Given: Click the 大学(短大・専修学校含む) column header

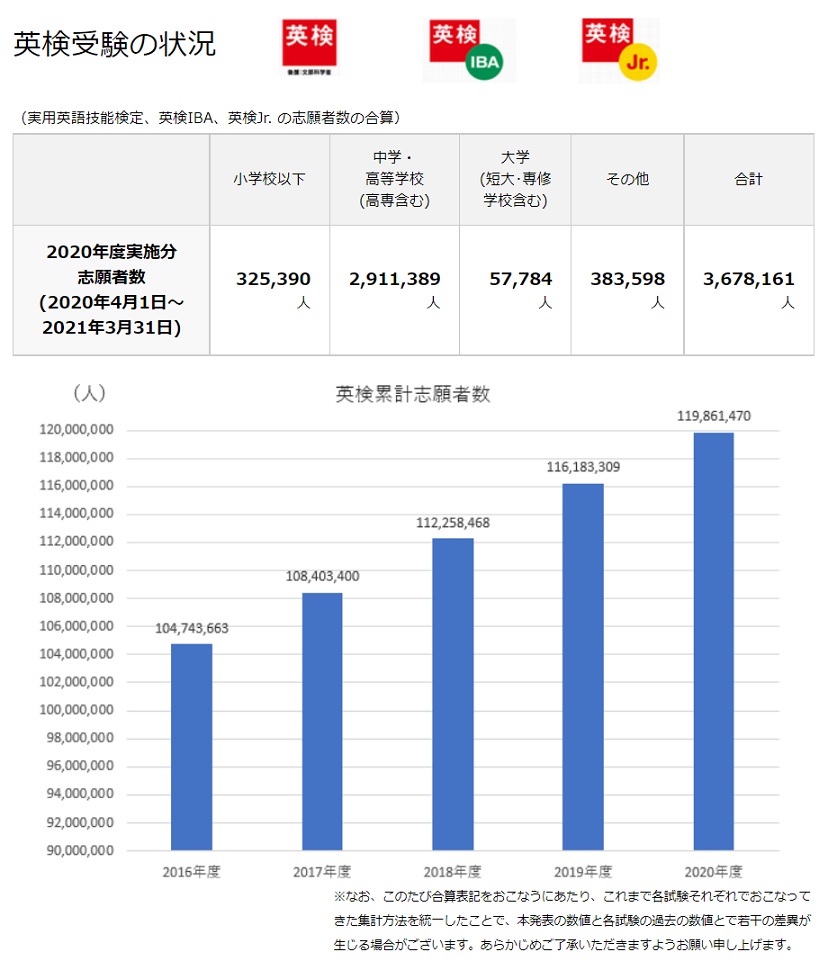Looking at the screenshot, I should 515,179.
